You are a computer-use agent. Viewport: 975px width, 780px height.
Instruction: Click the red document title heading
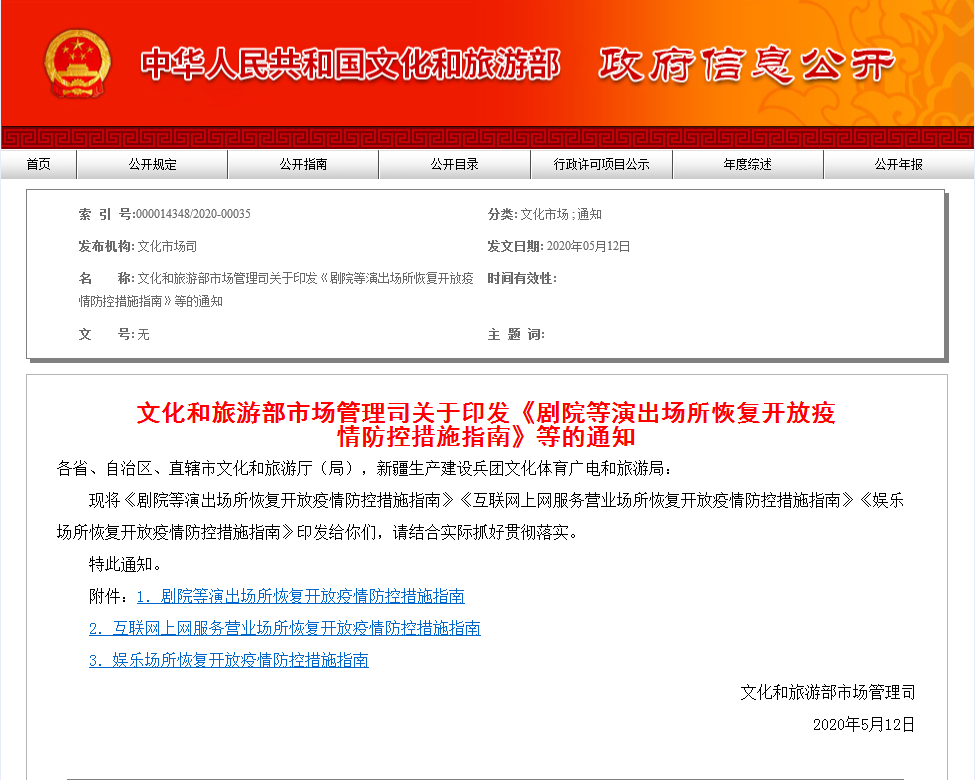point(486,425)
